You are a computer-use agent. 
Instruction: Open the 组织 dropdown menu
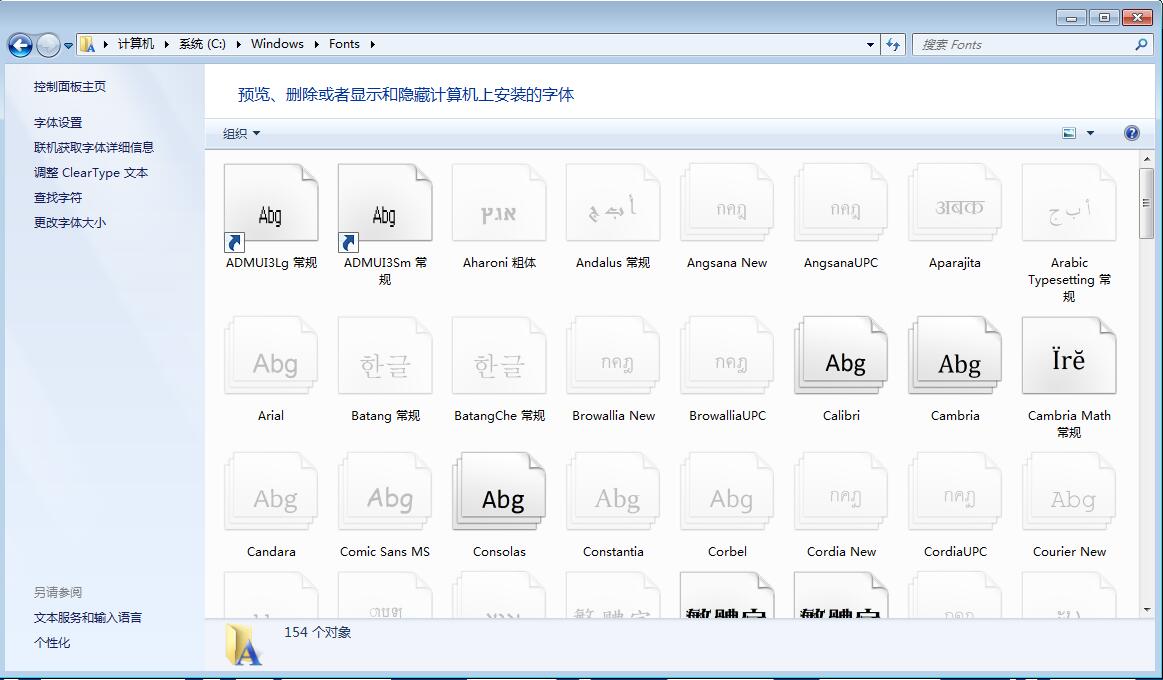coord(242,133)
